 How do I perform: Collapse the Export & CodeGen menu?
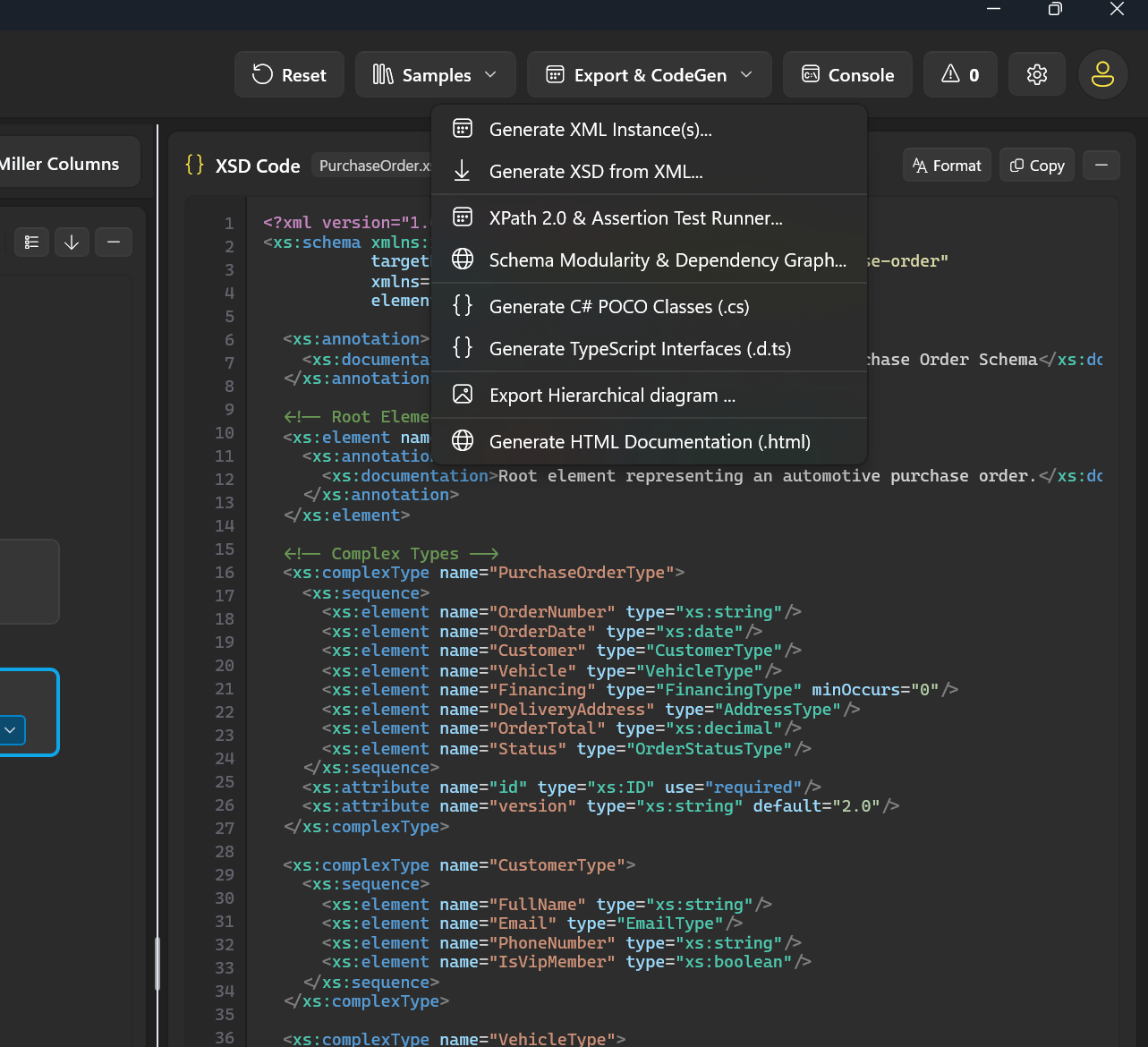tap(650, 75)
